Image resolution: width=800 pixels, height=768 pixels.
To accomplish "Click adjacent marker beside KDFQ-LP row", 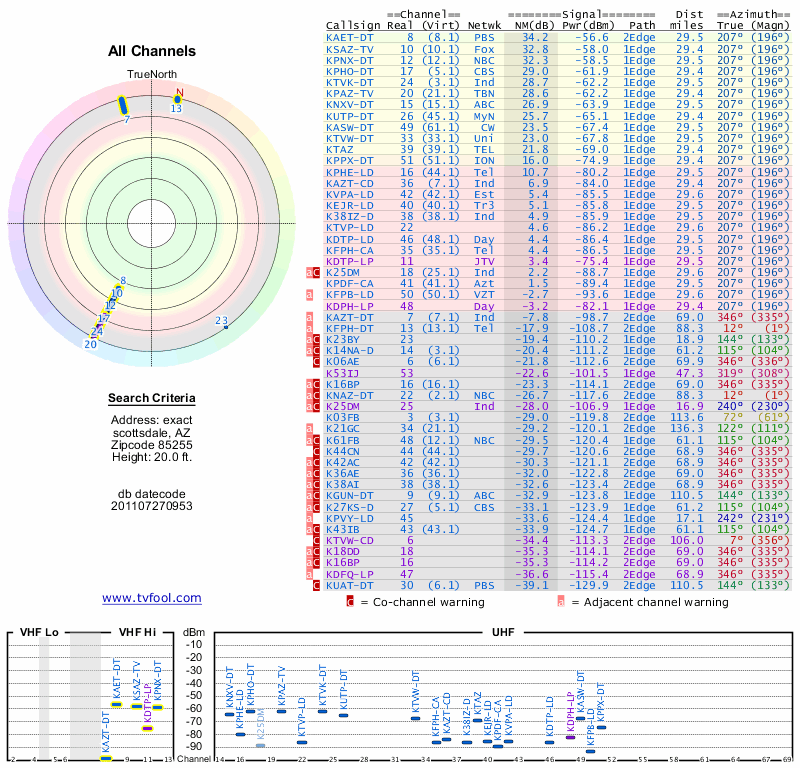I will tap(309, 574).
